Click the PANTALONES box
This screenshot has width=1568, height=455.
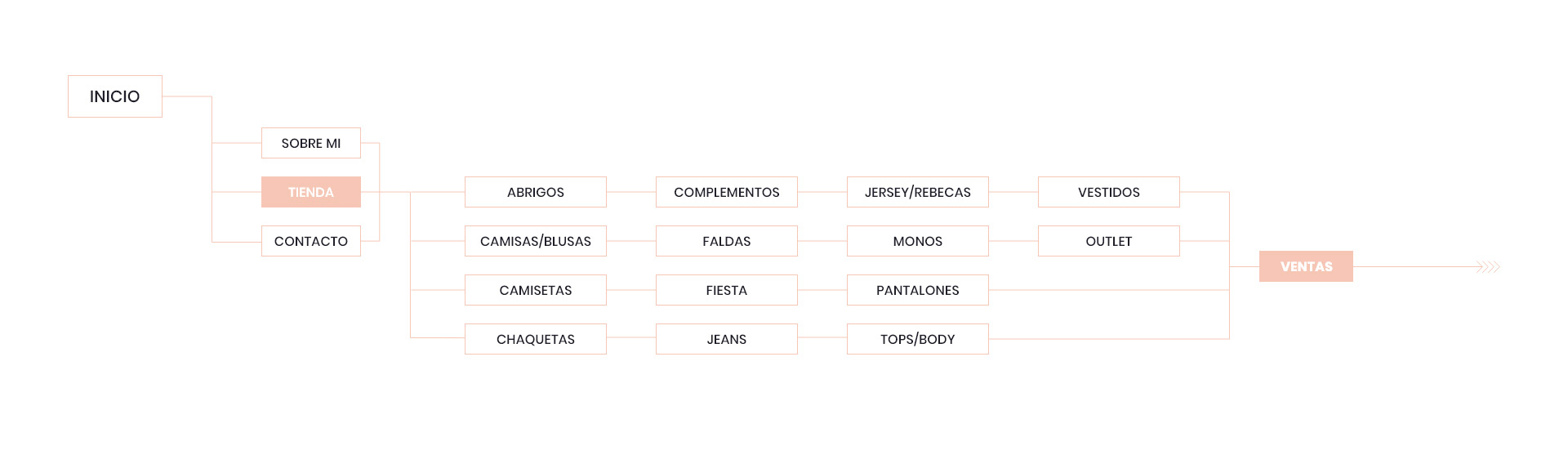click(x=918, y=290)
